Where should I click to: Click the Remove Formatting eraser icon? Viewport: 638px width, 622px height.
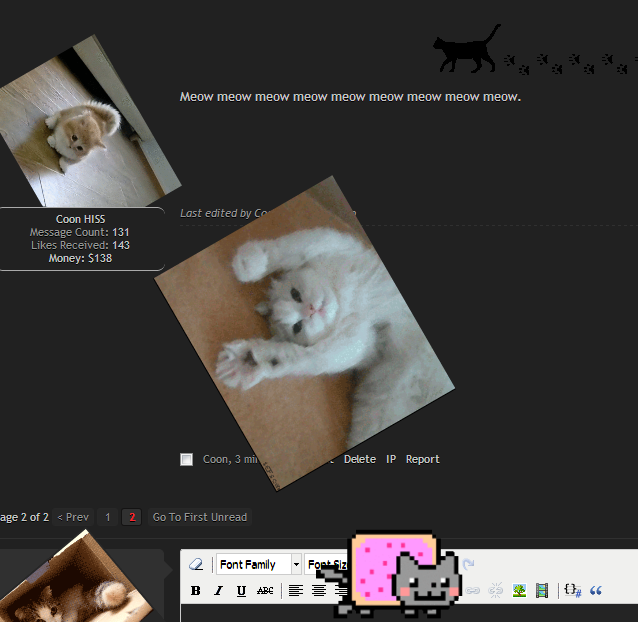click(196, 565)
